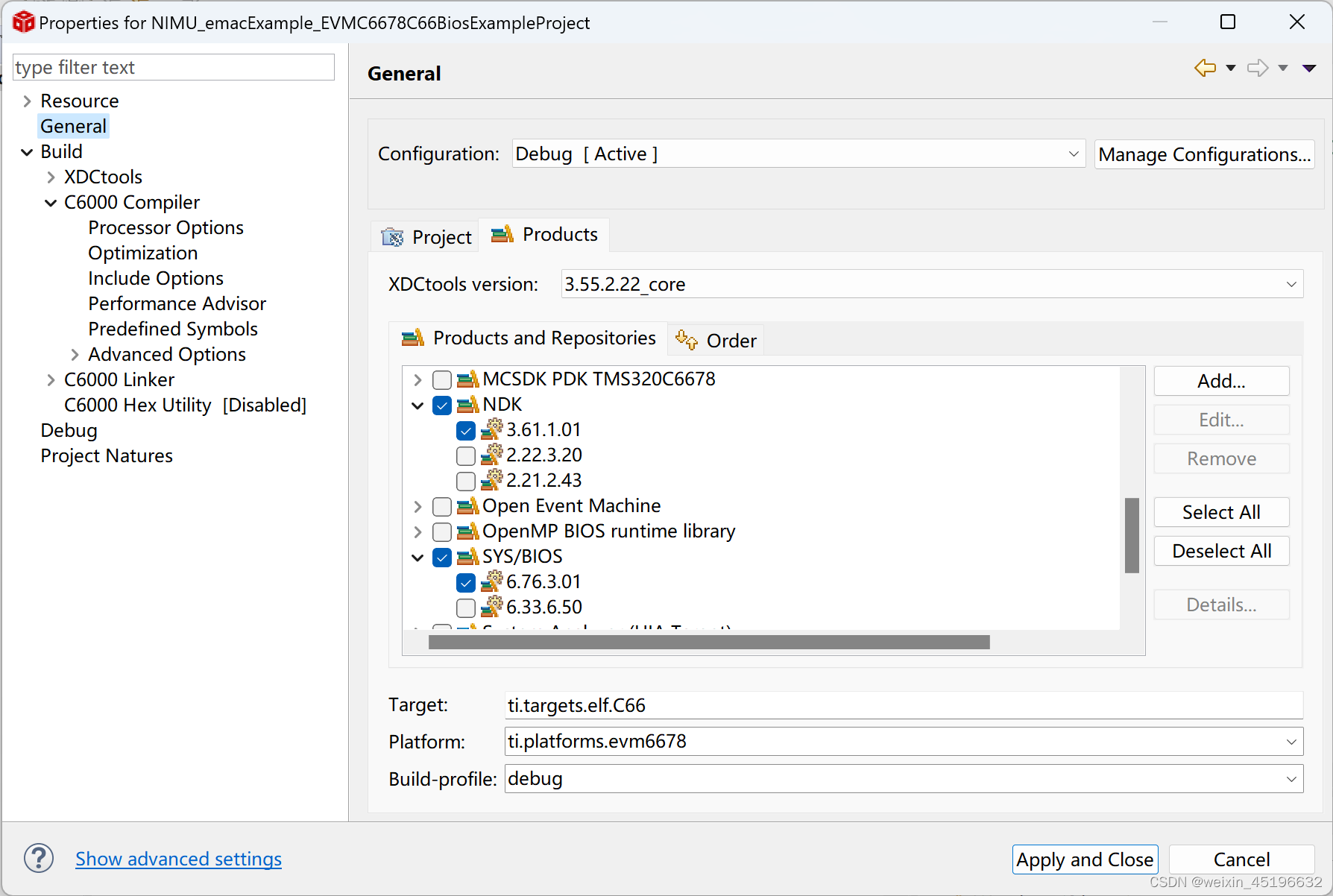Click the Deselect All button
The height and width of the screenshot is (896, 1333).
coord(1221,551)
